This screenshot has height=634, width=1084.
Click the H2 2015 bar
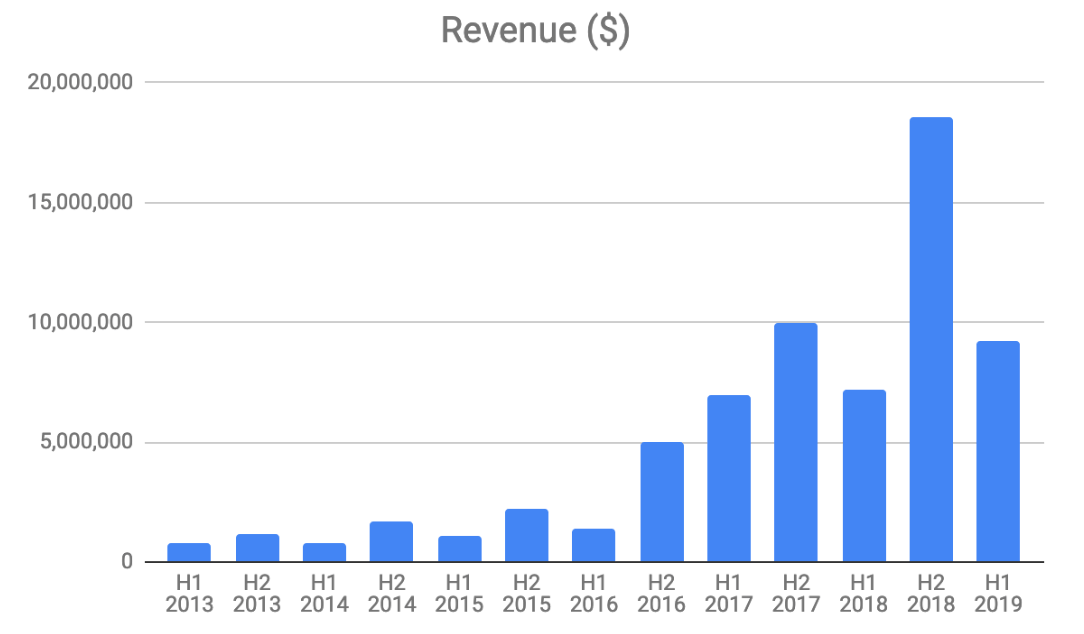coord(526,536)
